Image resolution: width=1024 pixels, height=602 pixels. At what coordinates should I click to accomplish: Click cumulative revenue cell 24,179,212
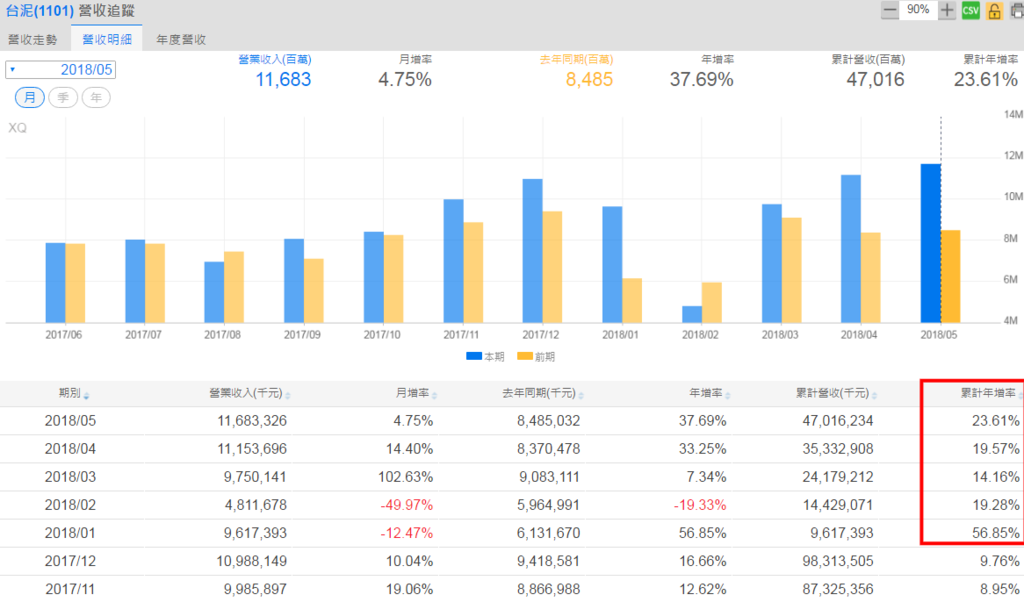tap(838, 477)
